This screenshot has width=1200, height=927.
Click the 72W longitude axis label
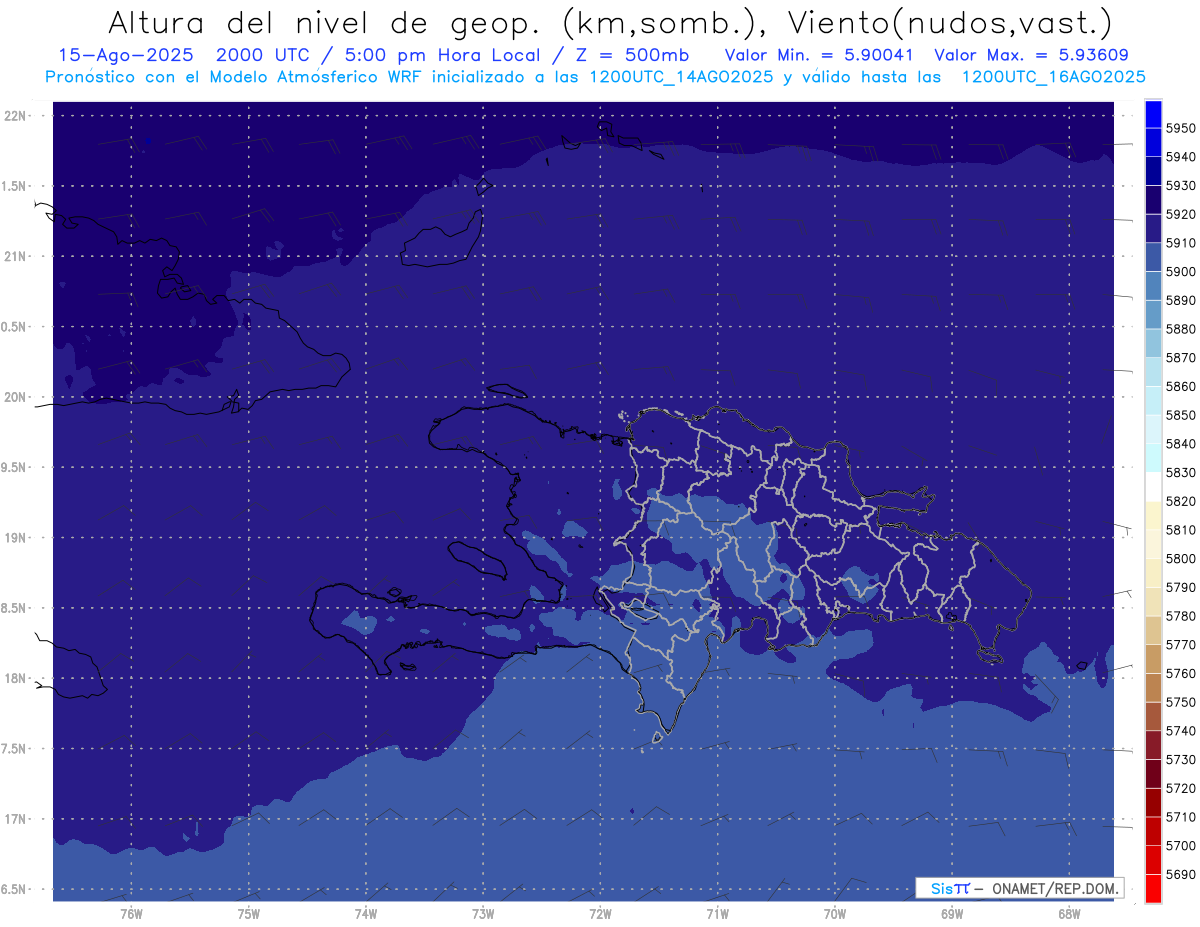600,913
